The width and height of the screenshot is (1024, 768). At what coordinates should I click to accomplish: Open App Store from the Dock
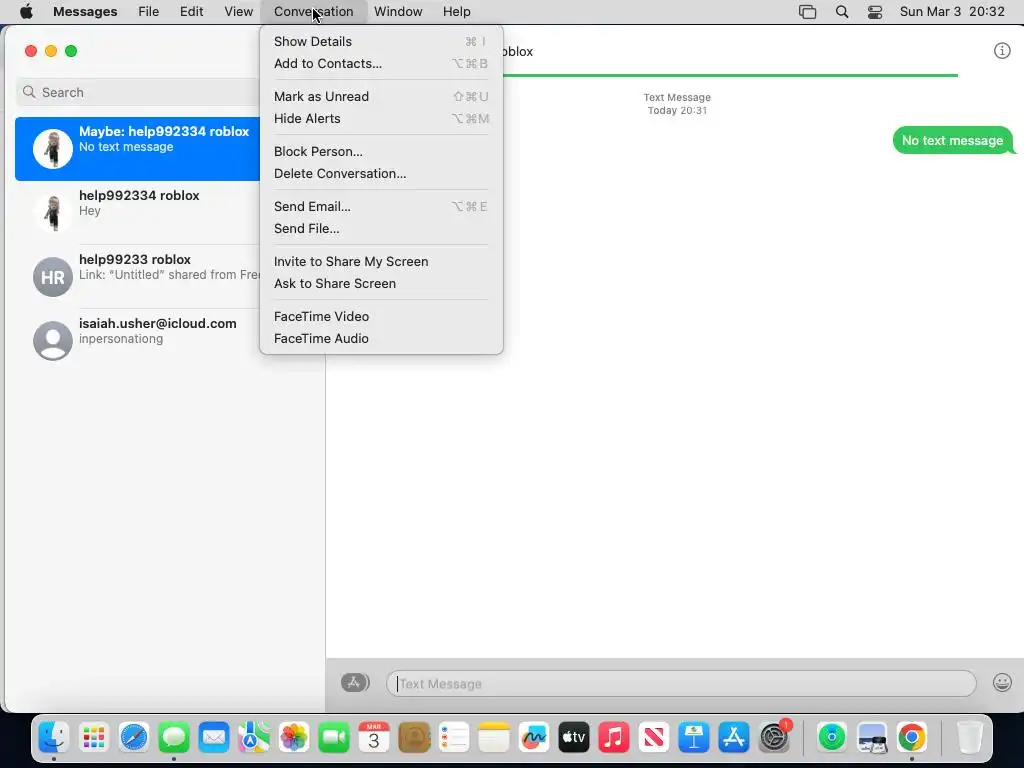point(733,738)
